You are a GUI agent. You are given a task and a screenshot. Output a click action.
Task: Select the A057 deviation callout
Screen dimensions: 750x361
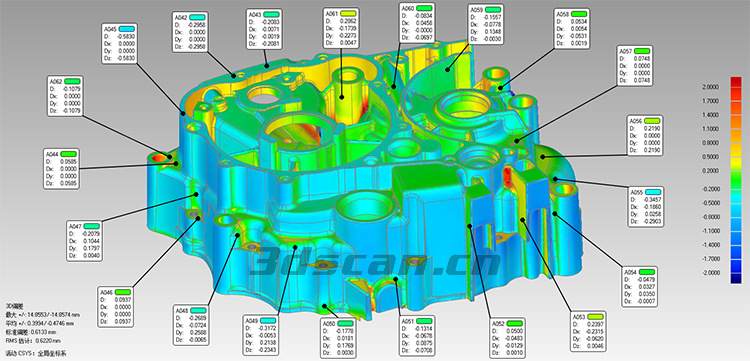click(x=635, y=65)
